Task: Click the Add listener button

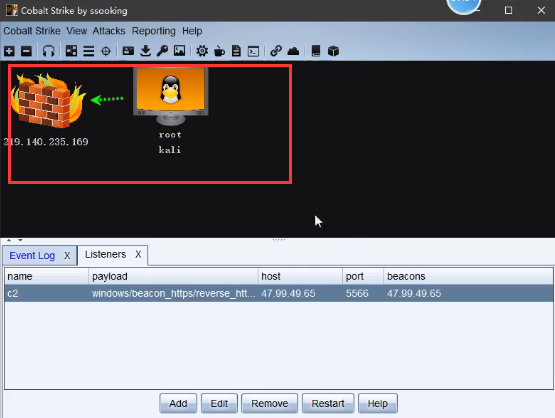Action: 178,403
